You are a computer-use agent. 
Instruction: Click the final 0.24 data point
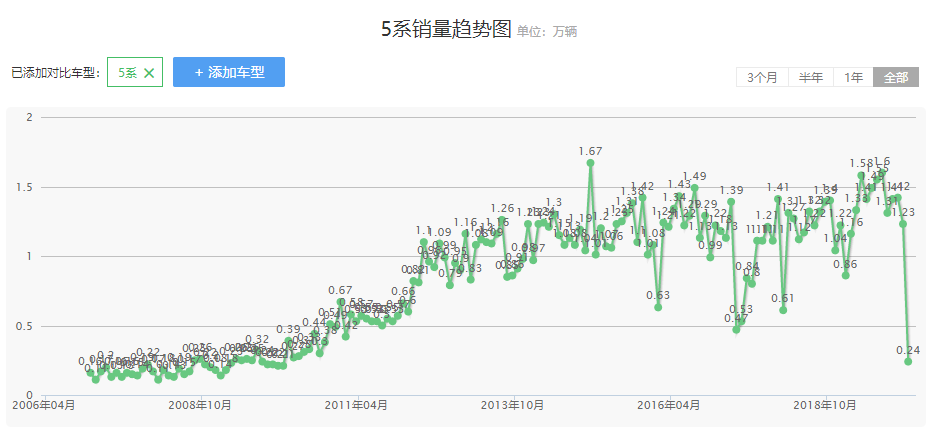(908, 361)
